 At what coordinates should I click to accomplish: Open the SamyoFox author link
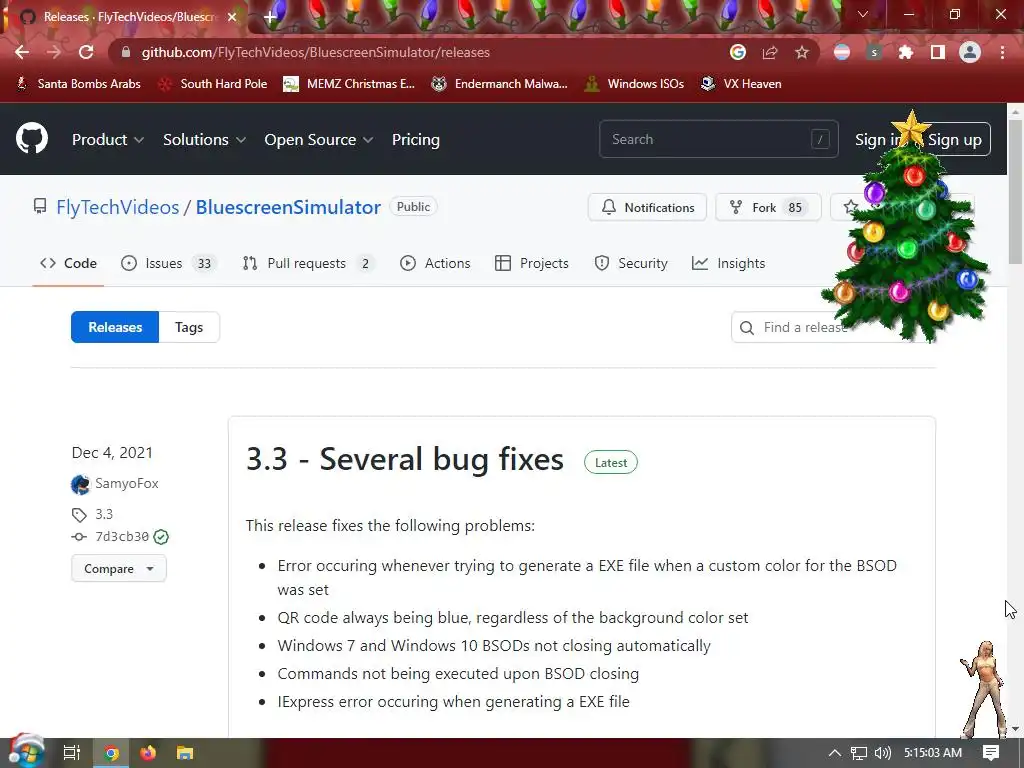127,483
